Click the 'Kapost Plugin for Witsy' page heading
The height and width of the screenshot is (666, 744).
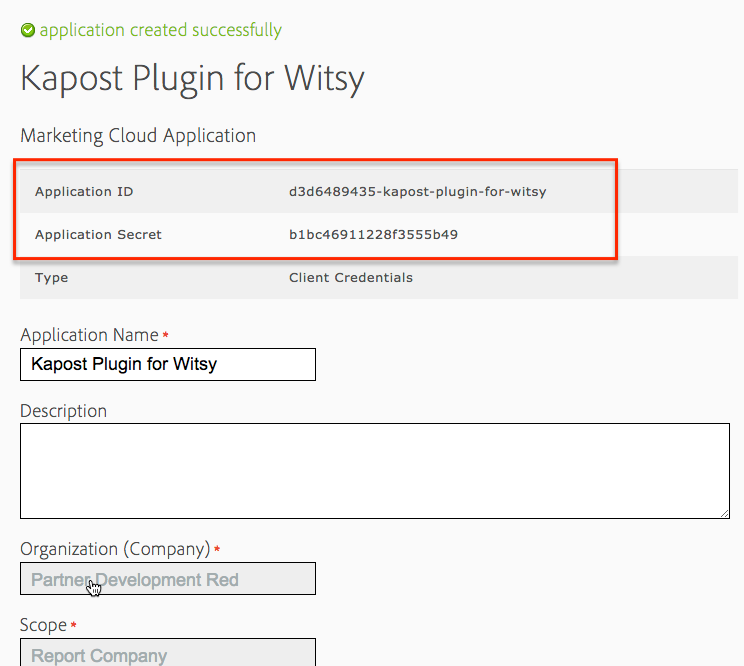[x=192, y=79]
